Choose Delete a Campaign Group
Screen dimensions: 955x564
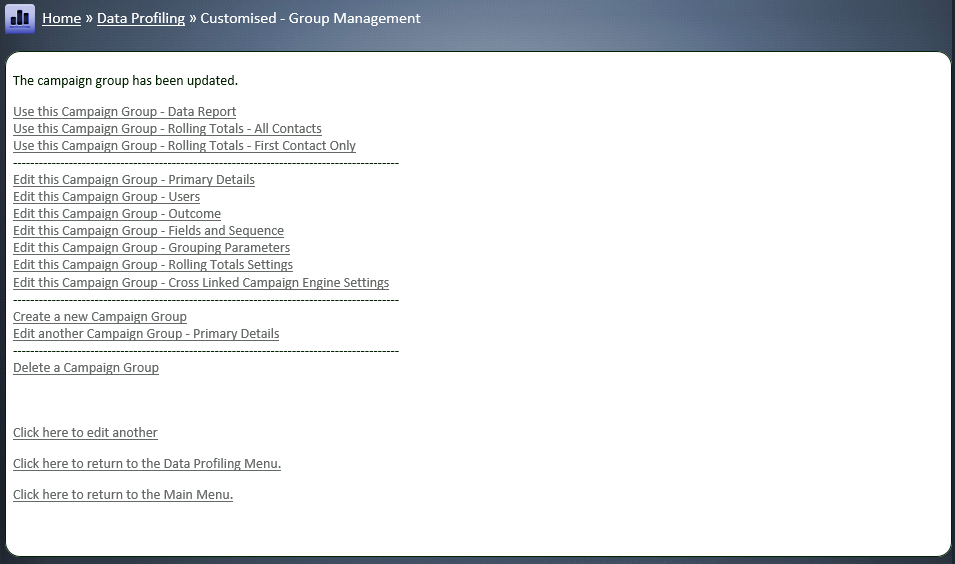[85, 368]
